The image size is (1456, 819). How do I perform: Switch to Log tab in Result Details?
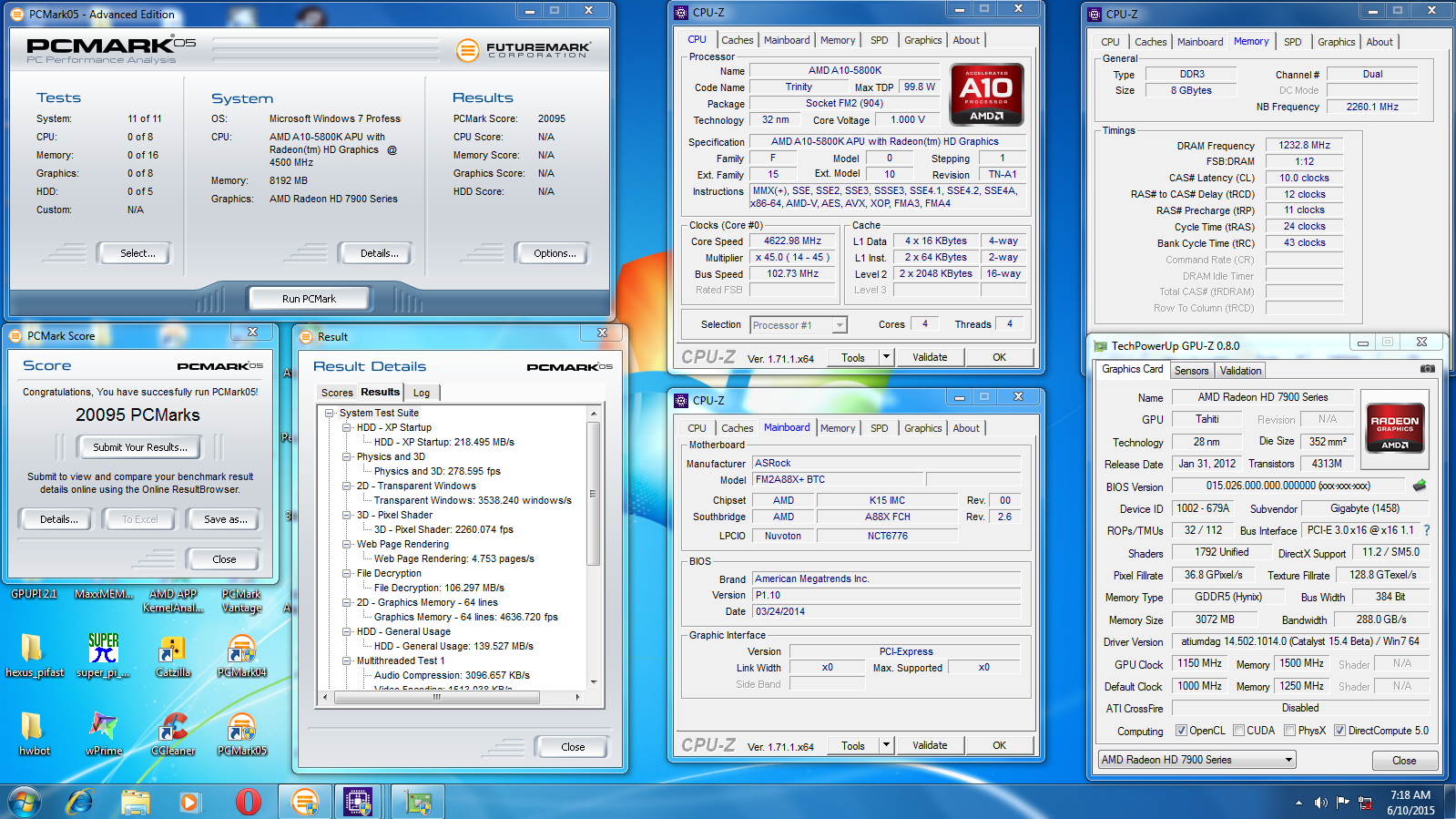(x=422, y=393)
